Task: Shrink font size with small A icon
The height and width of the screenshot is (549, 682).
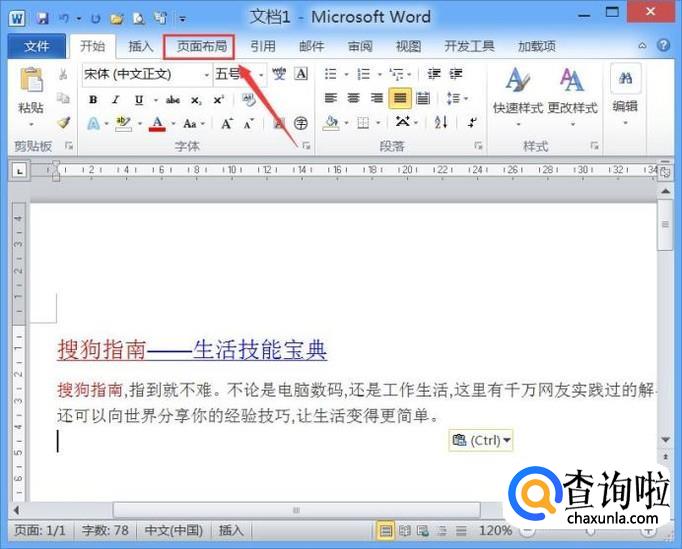Action: (x=249, y=124)
